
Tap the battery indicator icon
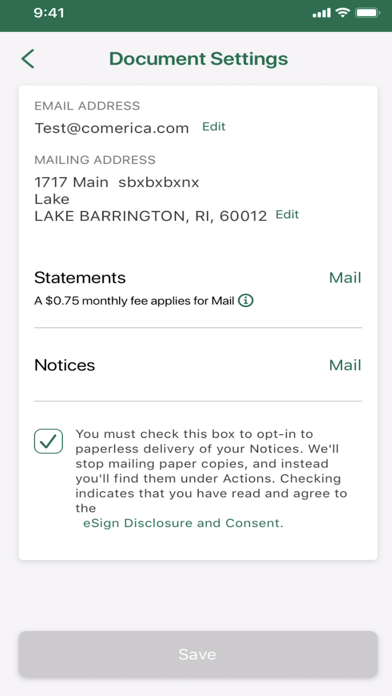tap(367, 13)
